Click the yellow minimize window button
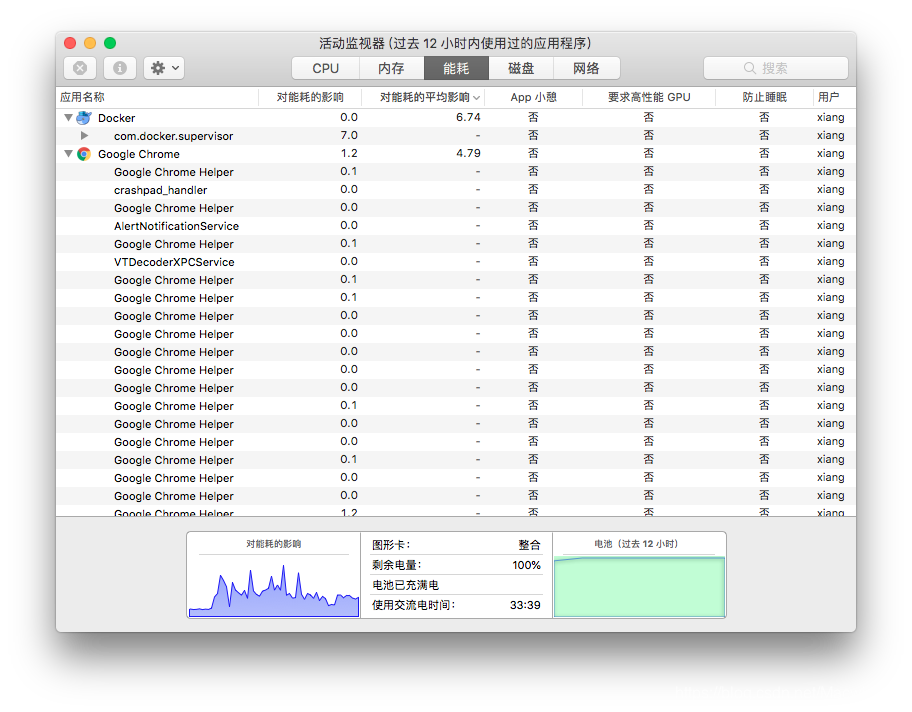This screenshot has height=712, width=912. pos(90,43)
